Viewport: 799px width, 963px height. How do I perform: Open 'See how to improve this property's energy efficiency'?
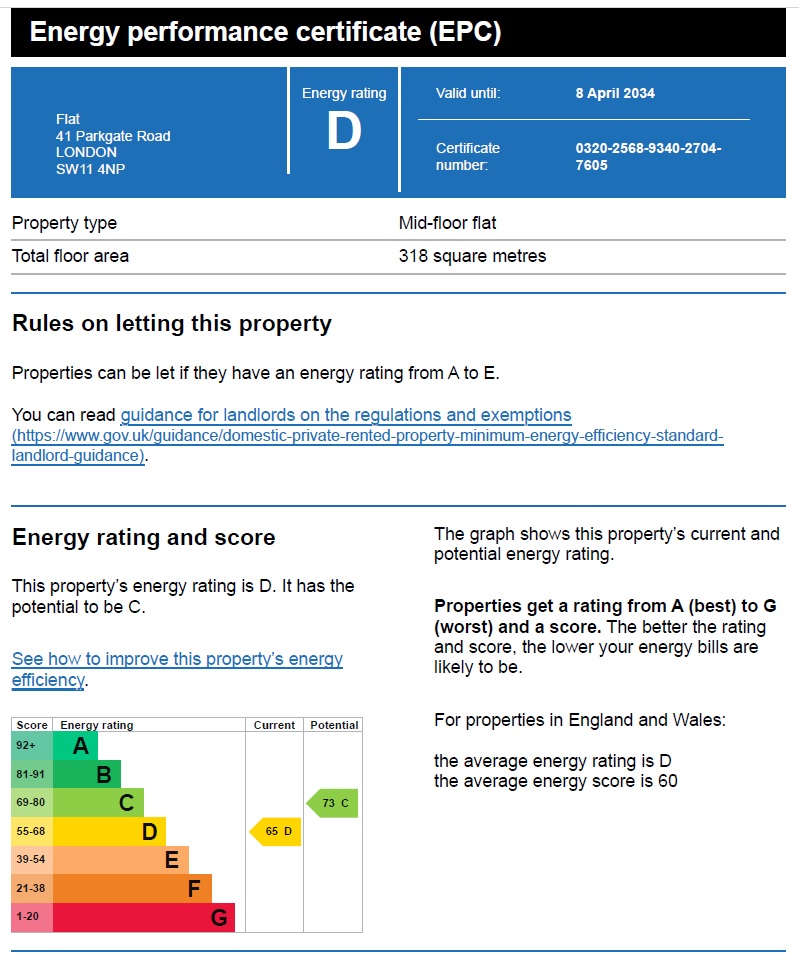tap(177, 660)
